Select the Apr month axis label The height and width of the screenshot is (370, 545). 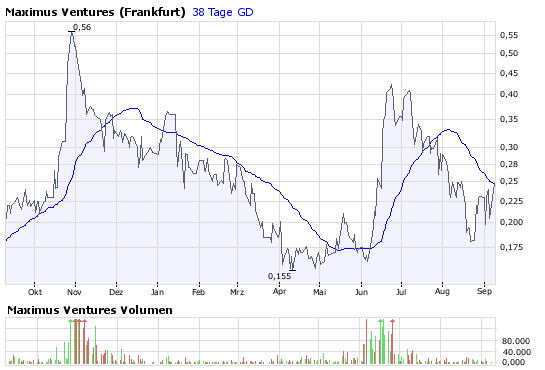pyautogui.click(x=279, y=291)
